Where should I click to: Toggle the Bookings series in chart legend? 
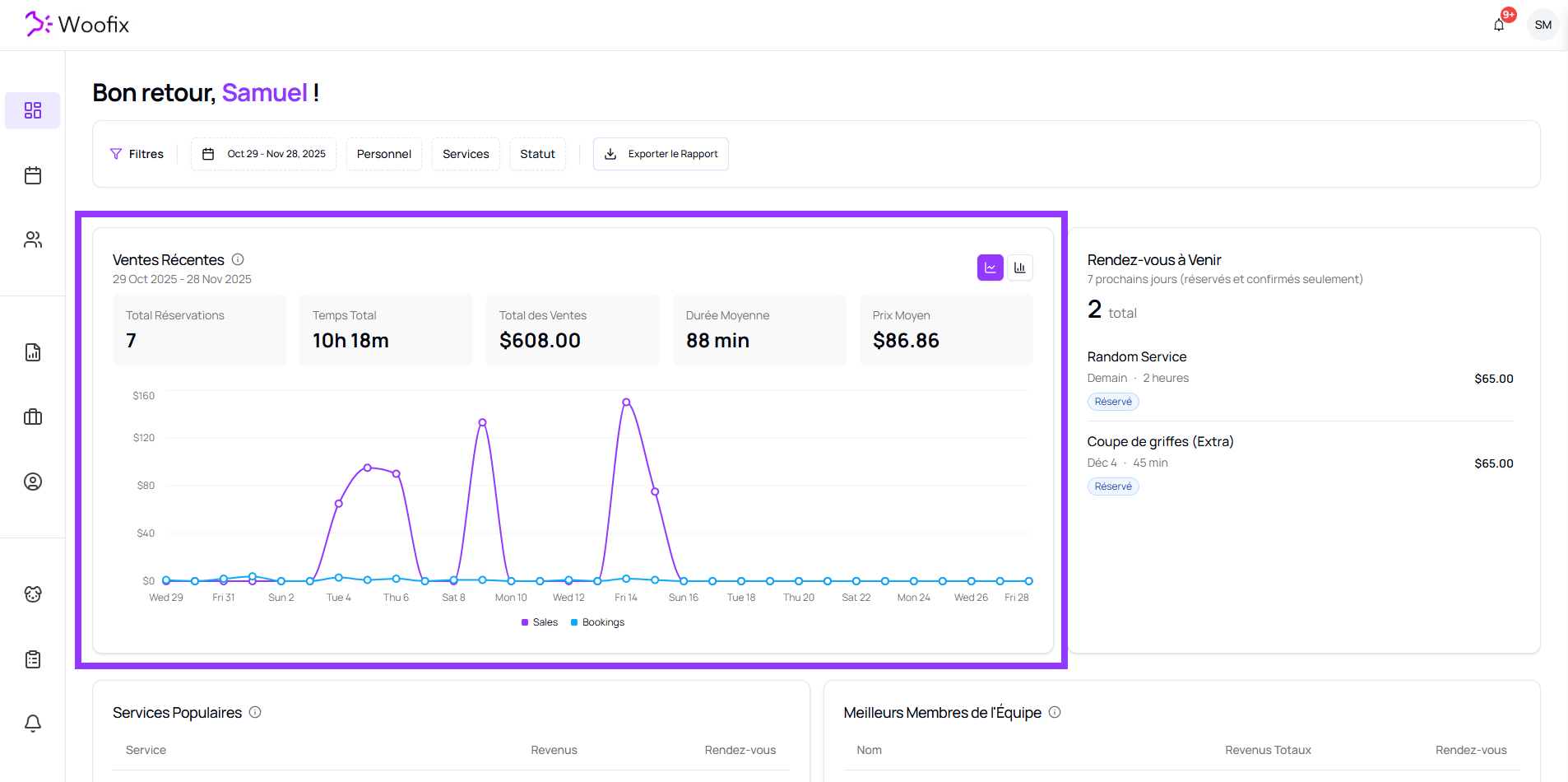pyautogui.click(x=598, y=622)
